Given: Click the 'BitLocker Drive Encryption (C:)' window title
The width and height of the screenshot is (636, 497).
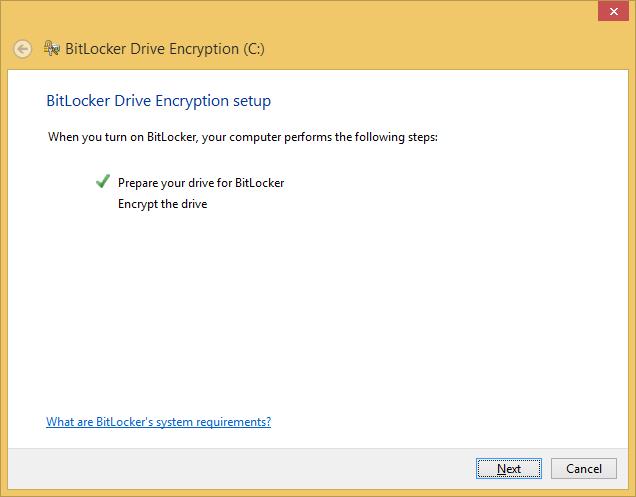Looking at the screenshot, I should [164, 48].
